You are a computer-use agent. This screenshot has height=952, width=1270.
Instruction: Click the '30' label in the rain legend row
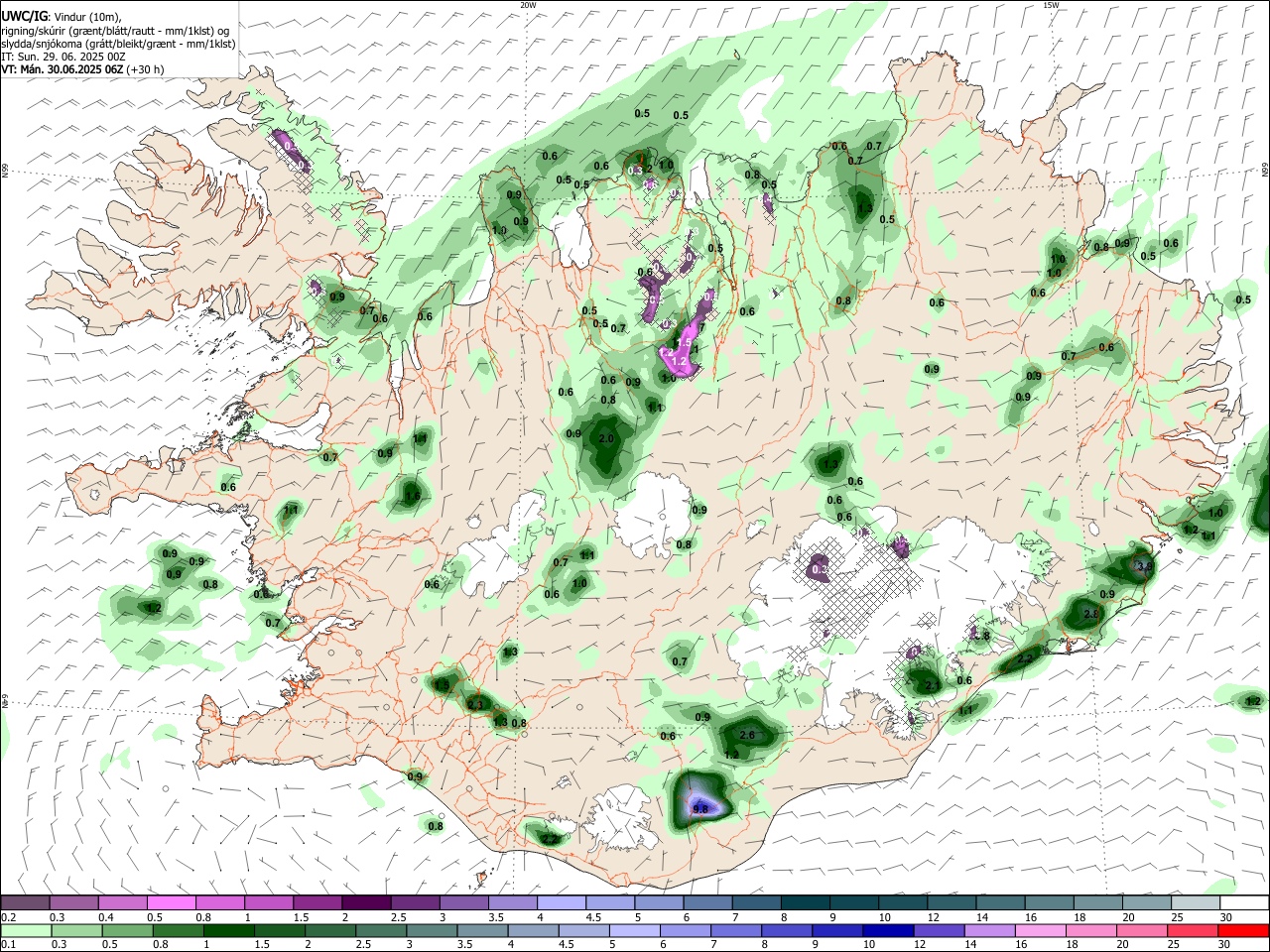1223,945
